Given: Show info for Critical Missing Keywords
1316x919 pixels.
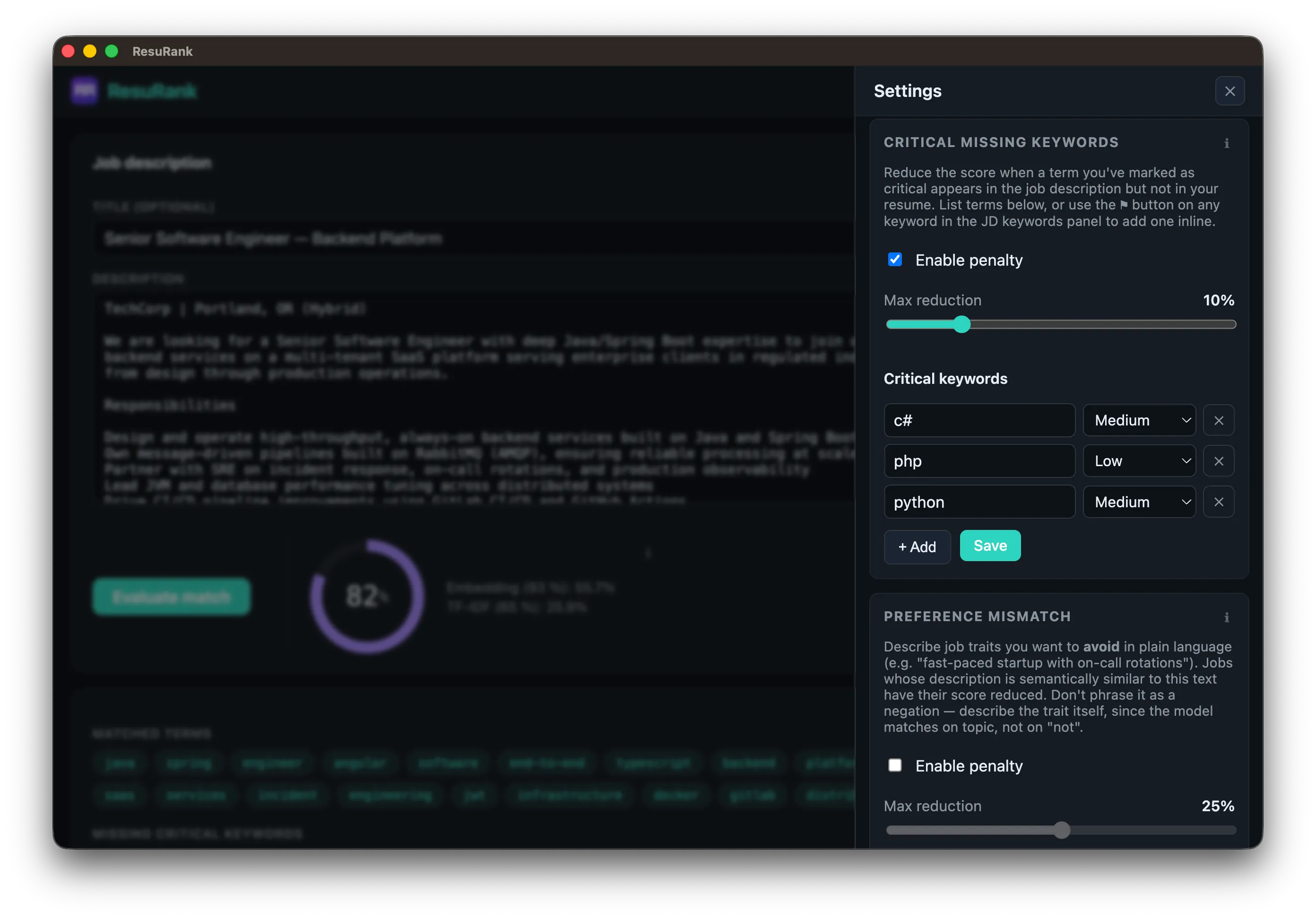Looking at the screenshot, I should tap(1226, 143).
